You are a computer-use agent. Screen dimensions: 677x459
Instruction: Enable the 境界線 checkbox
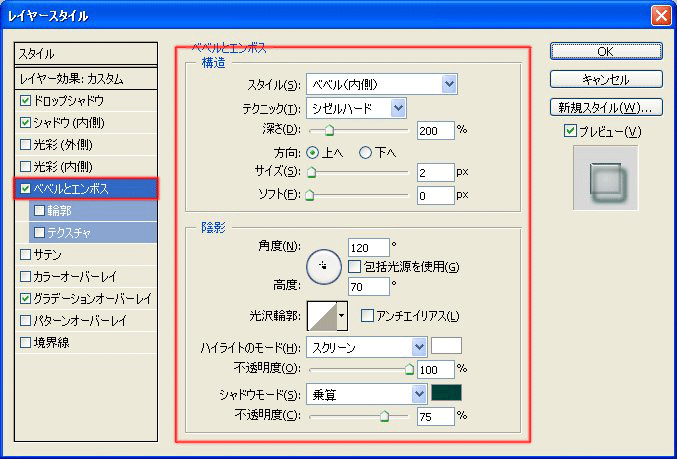point(25,342)
